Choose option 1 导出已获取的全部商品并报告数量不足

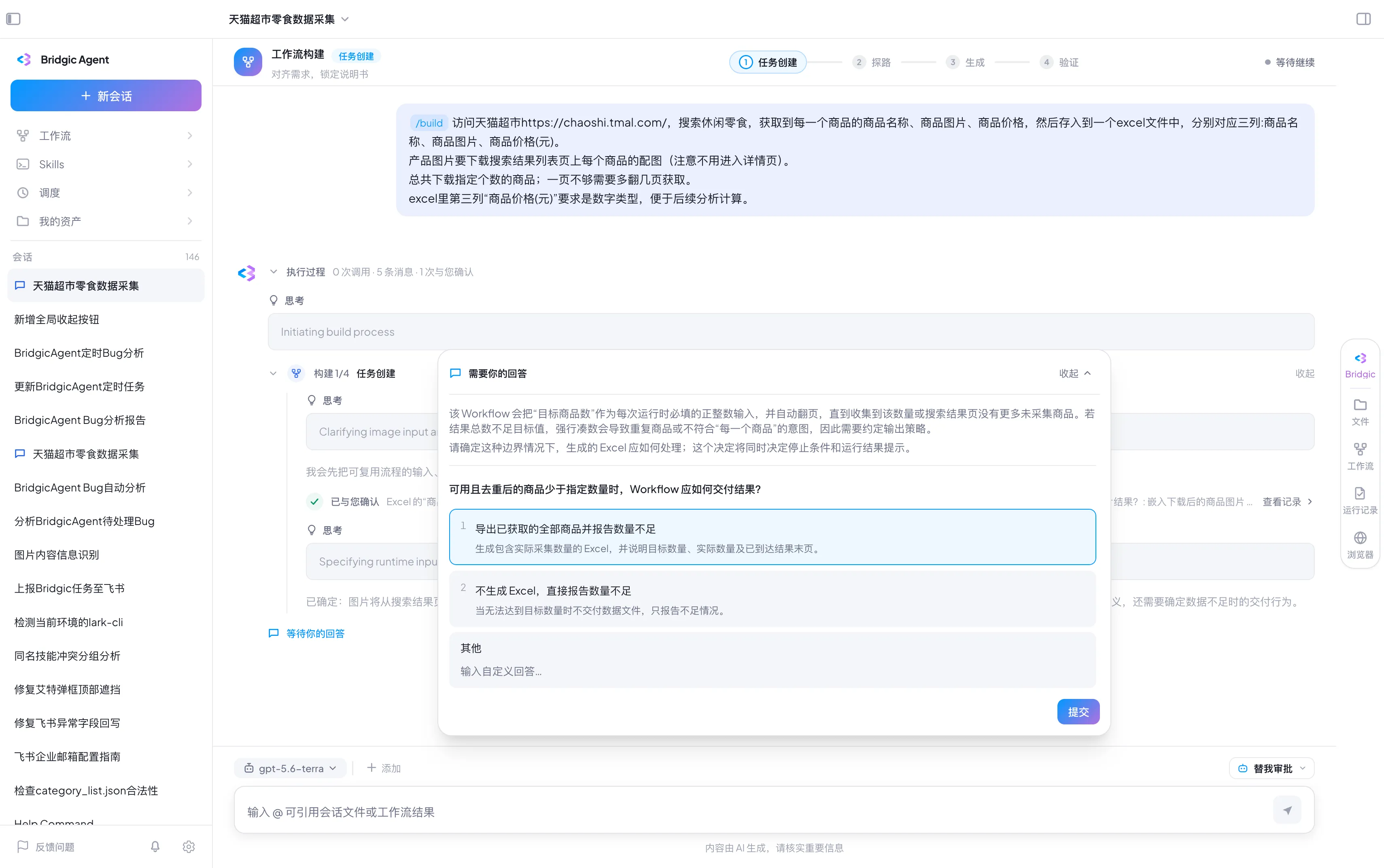point(773,537)
